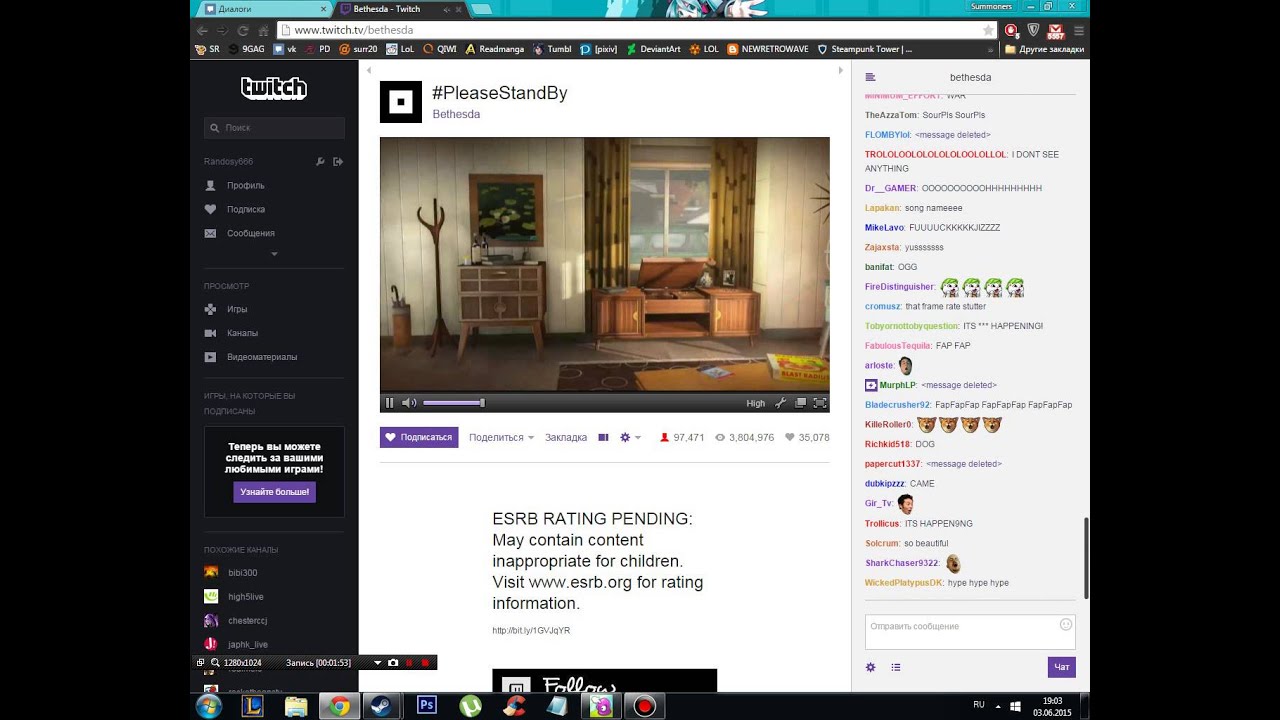1280x720 pixels.
Task: Mute the stream volume speaker icon
Action: coord(408,403)
